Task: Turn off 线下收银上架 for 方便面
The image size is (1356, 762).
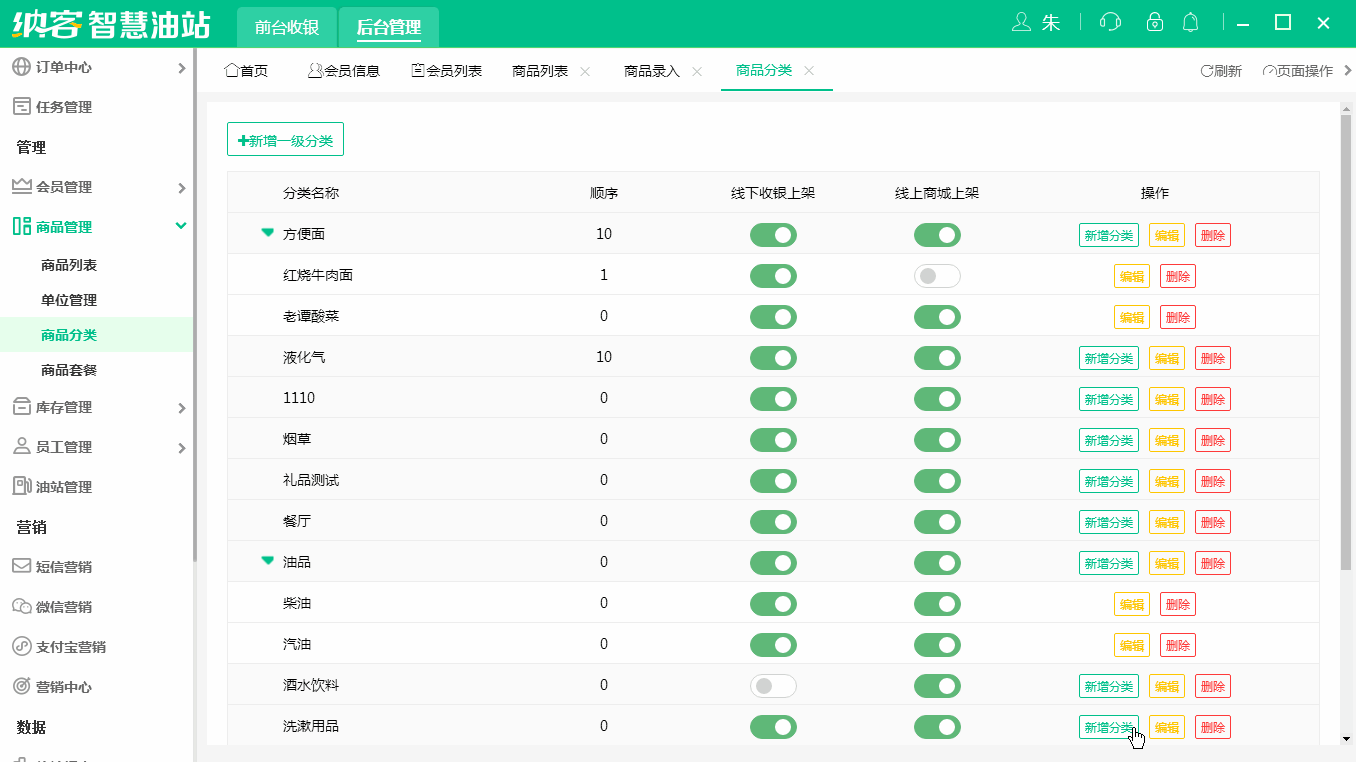Action: (x=773, y=234)
